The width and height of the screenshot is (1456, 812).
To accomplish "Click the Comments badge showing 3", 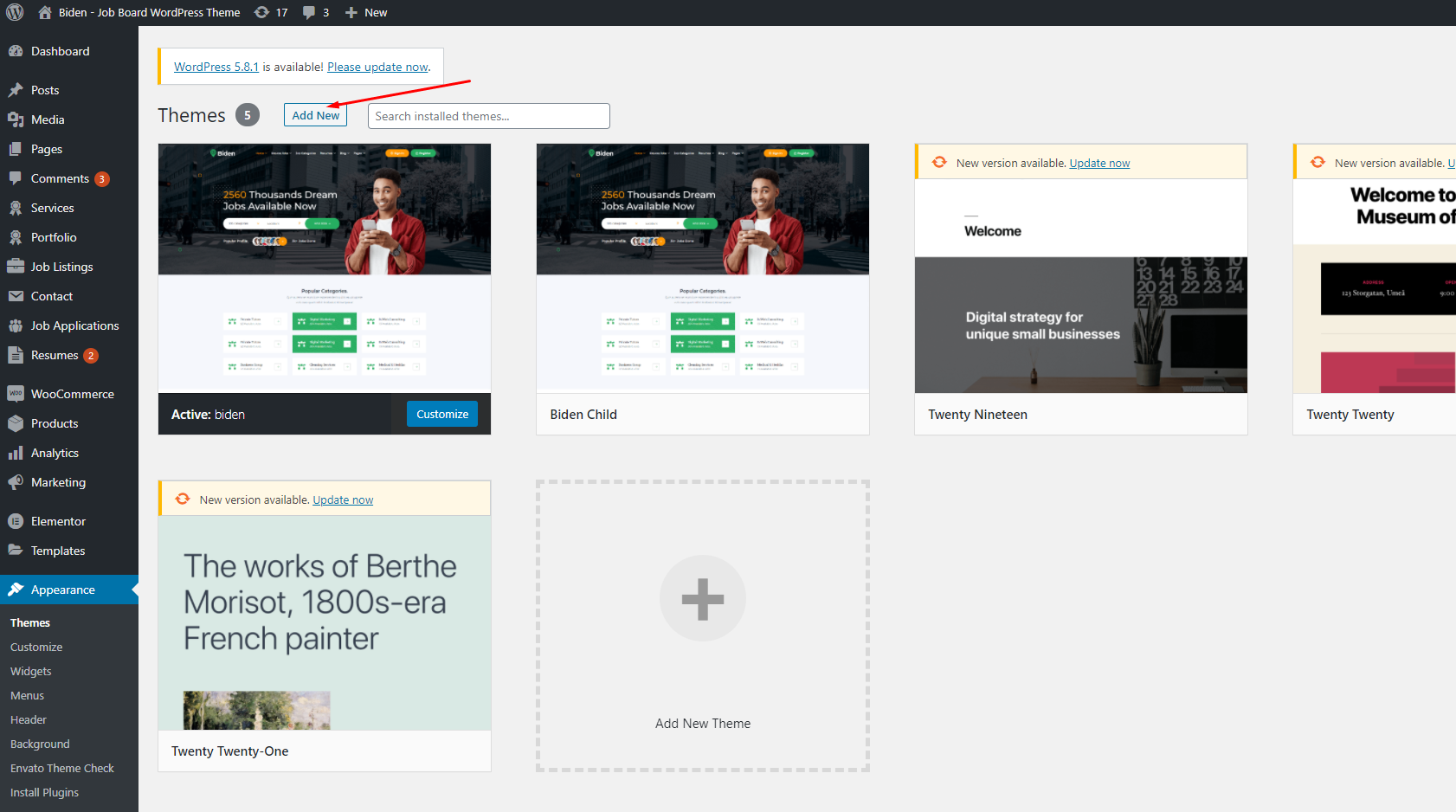I will click(x=102, y=179).
